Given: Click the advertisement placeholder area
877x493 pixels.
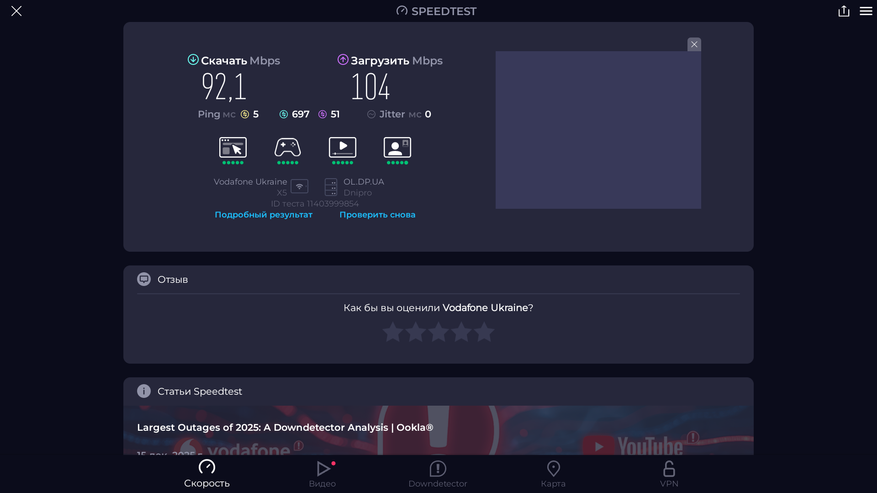Looking at the screenshot, I should coord(598,130).
